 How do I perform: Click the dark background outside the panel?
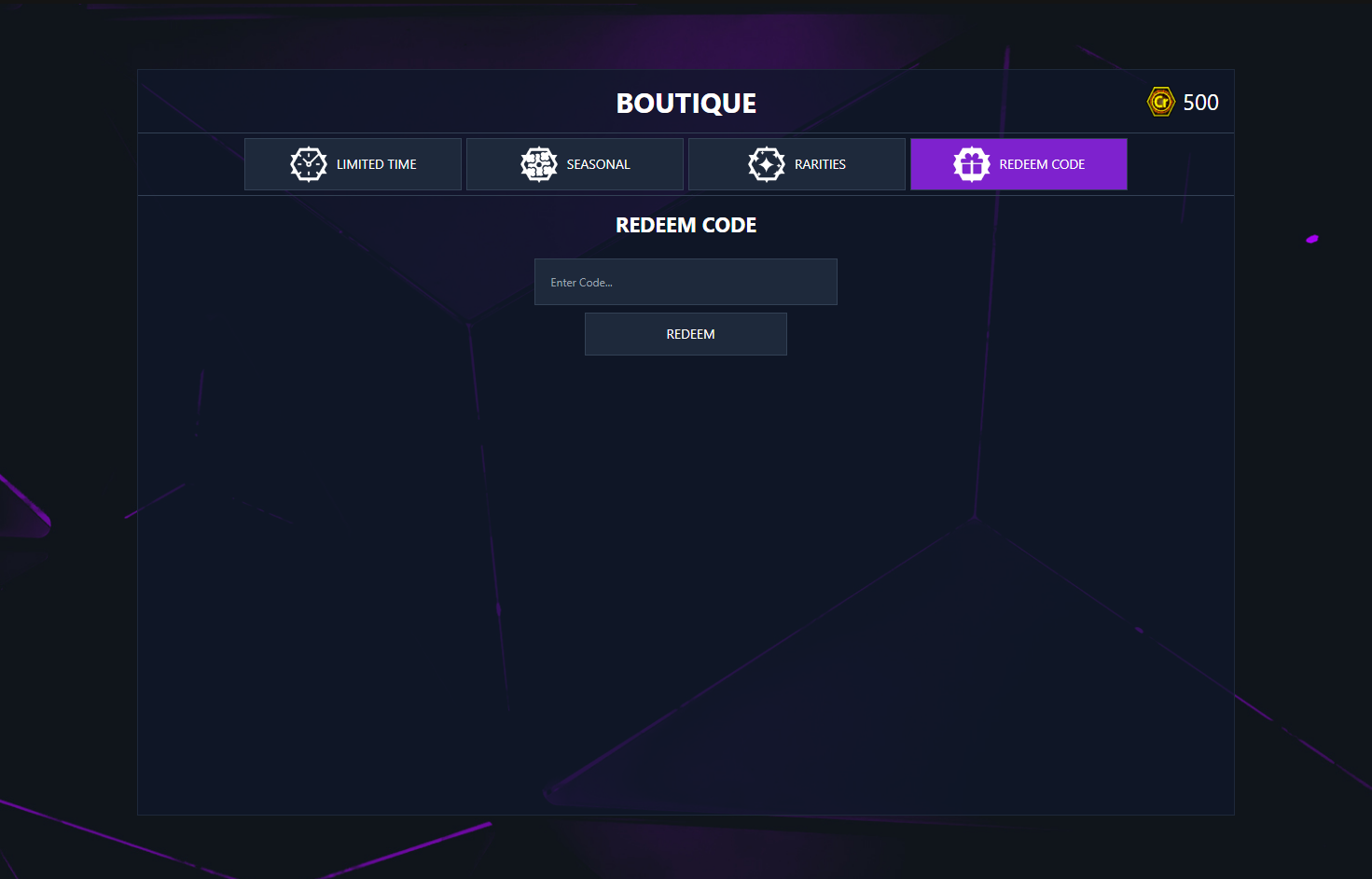pos(65,280)
